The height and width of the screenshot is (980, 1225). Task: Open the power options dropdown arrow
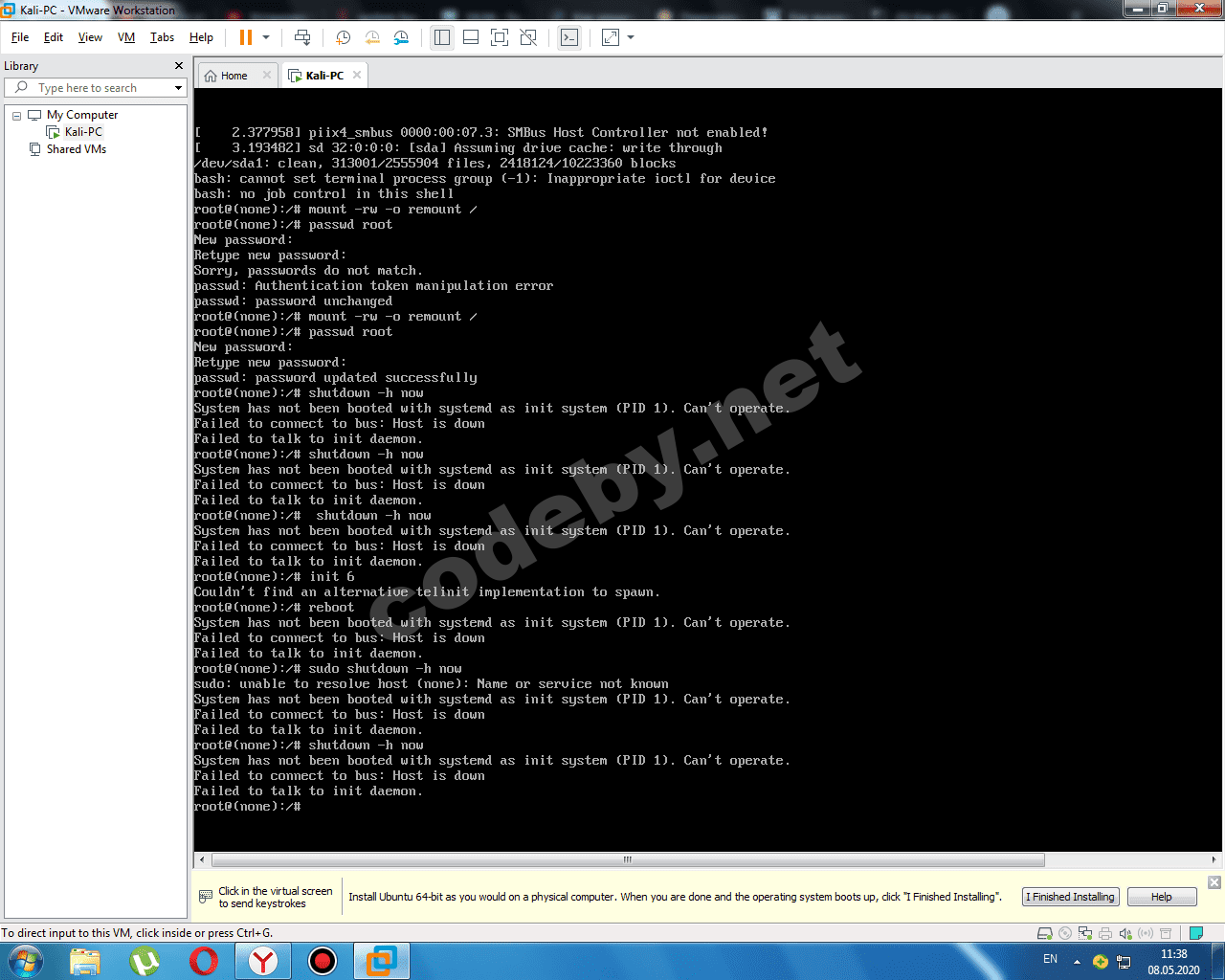(x=266, y=37)
